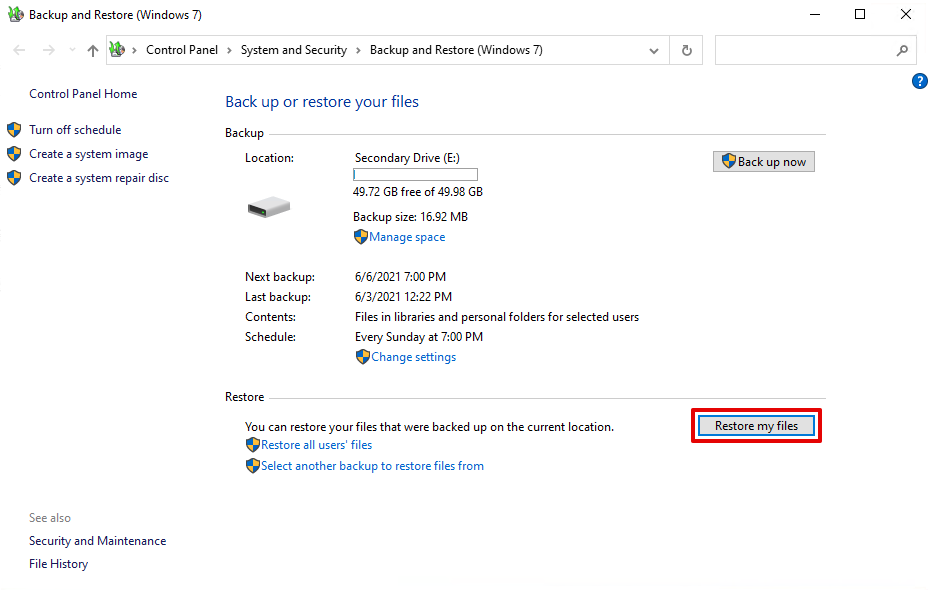
Task: Click the shield icon next to Change settings
Action: pyautogui.click(x=362, y=357)
